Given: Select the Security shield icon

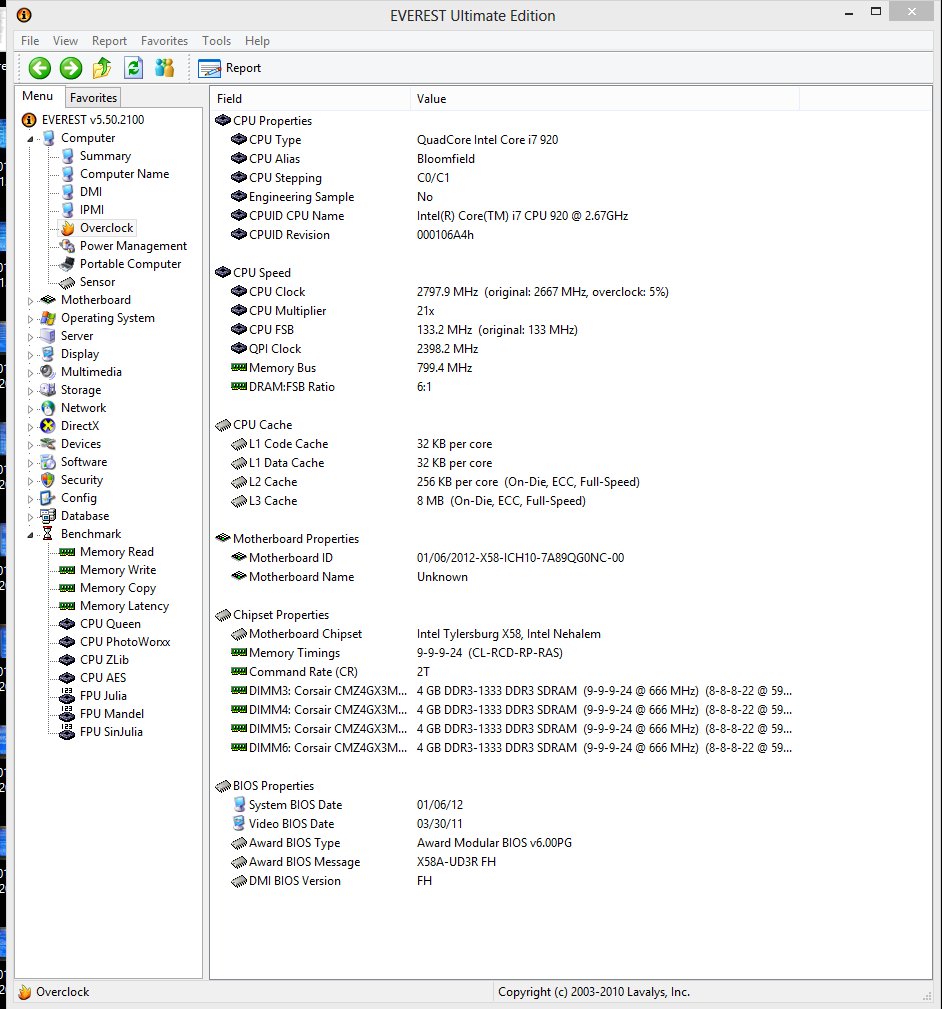Looking at the screenshot, I should pos(48,480).
